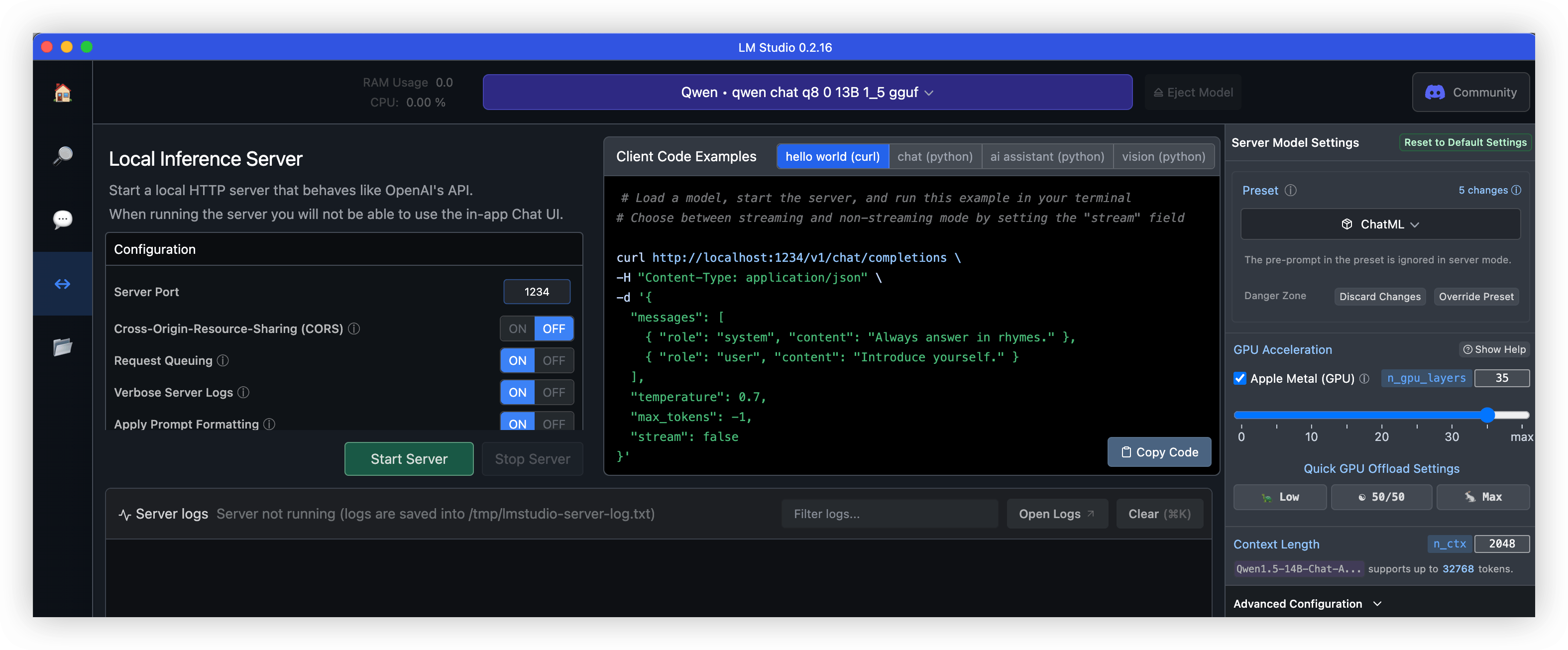
Task: Select the Search icon in sidebar
Action: pos(63,156)
